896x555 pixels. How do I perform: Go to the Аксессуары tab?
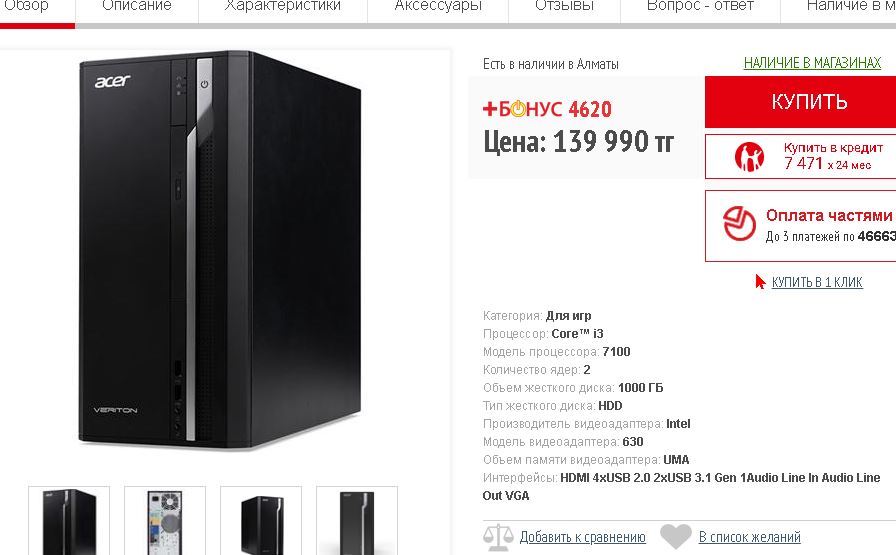[438, 6]
